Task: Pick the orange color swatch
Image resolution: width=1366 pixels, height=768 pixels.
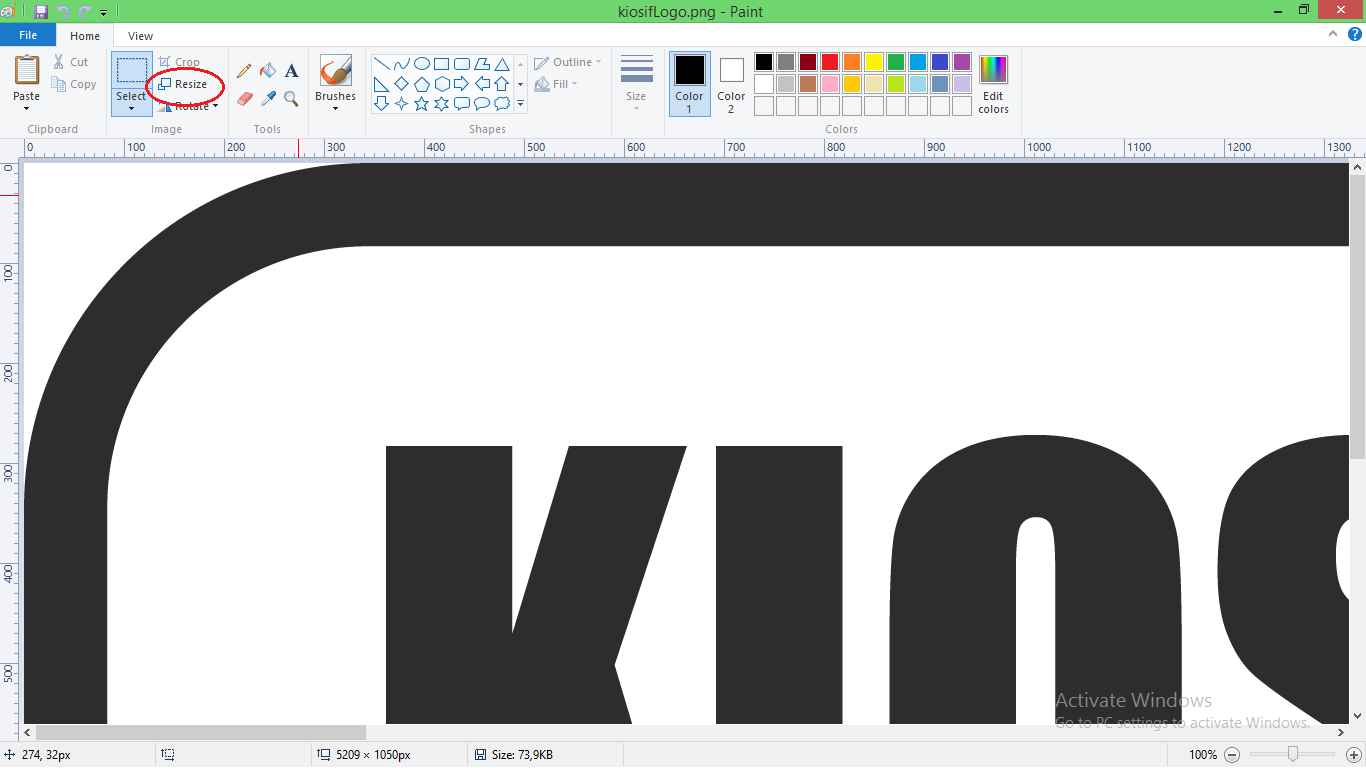Action: pos(852,62)
